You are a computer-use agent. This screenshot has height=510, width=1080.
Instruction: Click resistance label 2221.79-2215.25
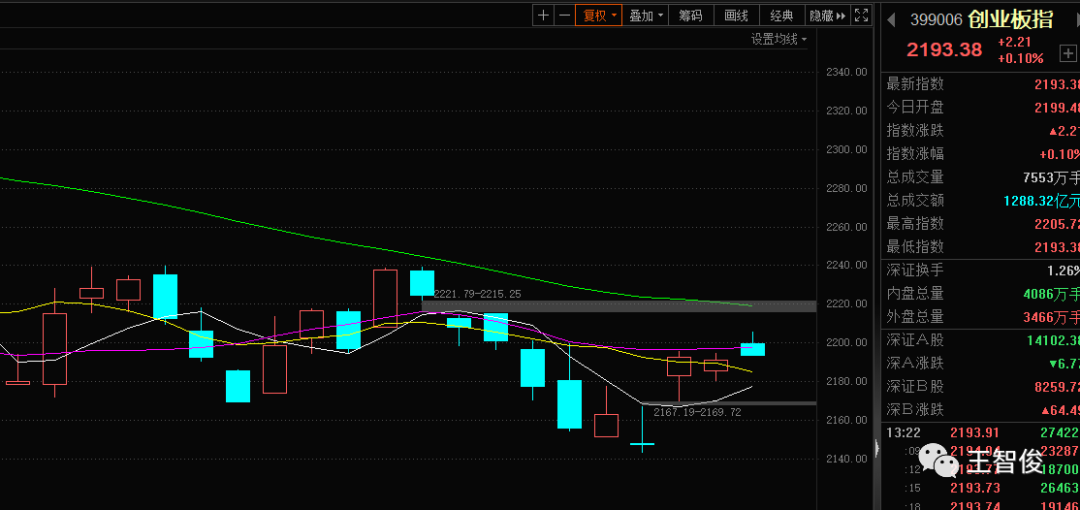tap(477, 294)
